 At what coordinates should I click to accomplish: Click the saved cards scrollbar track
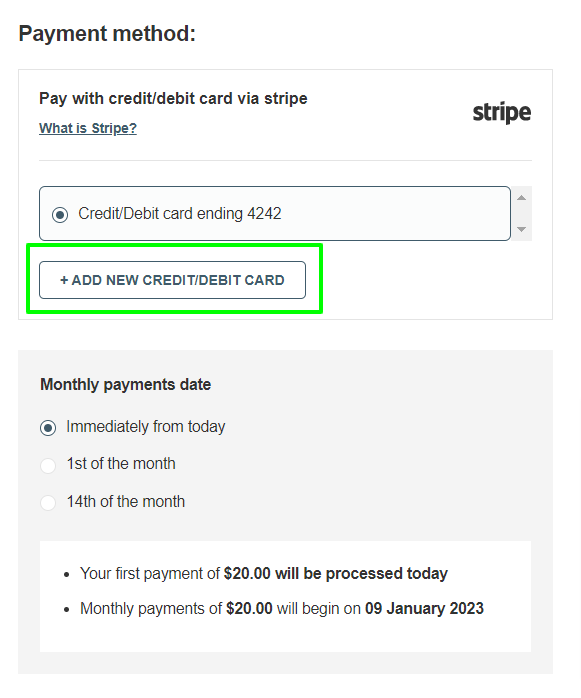[521, 214]
